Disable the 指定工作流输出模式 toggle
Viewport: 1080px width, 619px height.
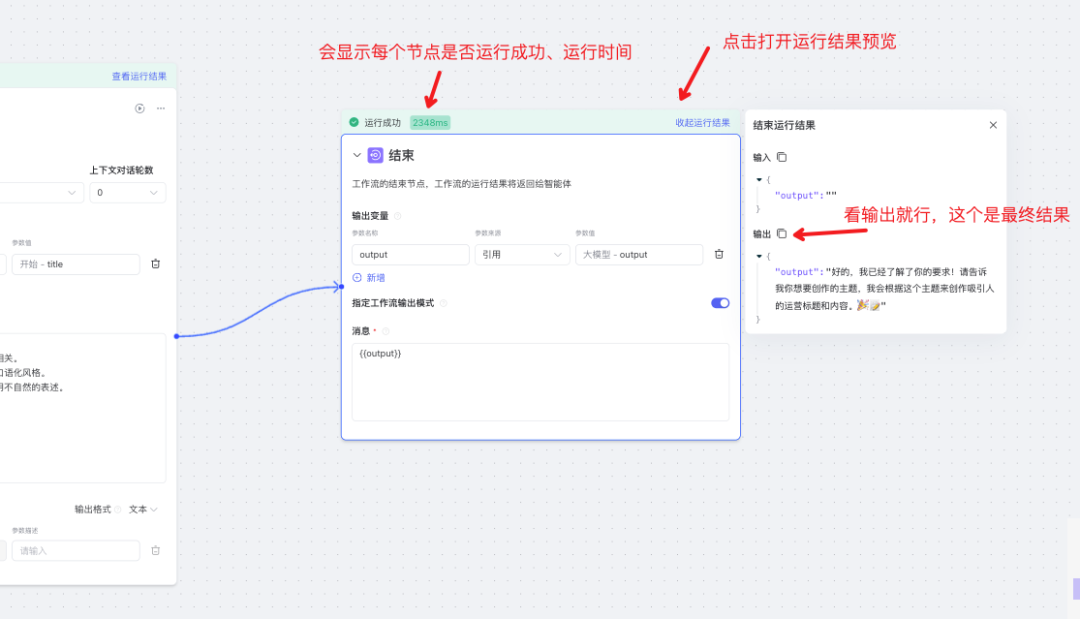720,302
